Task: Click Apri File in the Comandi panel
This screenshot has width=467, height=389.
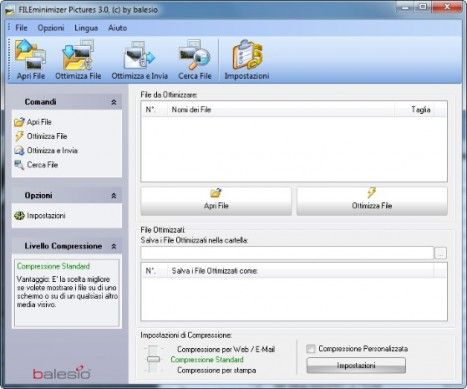Action: [33, 122]
